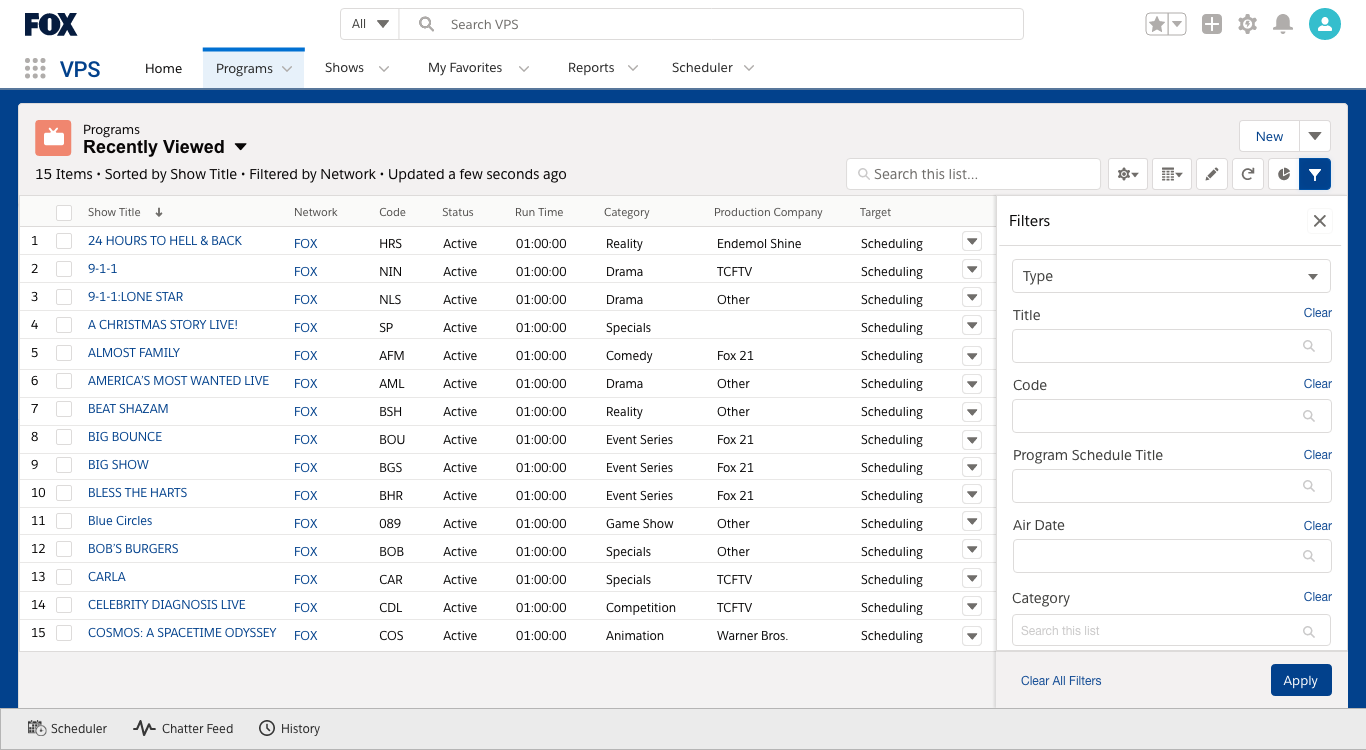Open History in utility bar
Image resolution: width=1366 pixels, height=750 pixels.
290,729
